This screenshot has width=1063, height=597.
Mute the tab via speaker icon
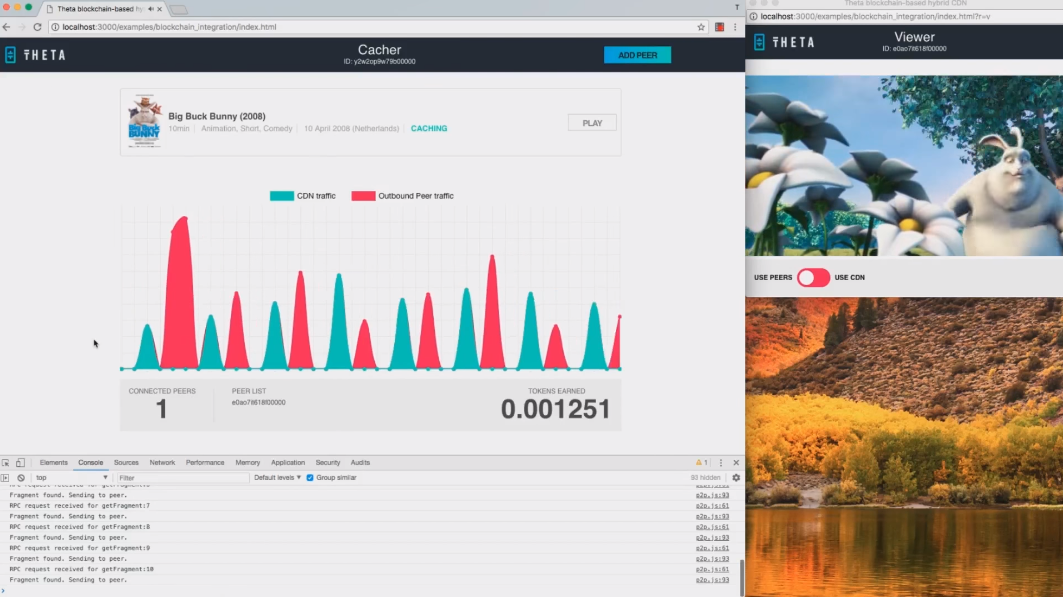(151, 9)
